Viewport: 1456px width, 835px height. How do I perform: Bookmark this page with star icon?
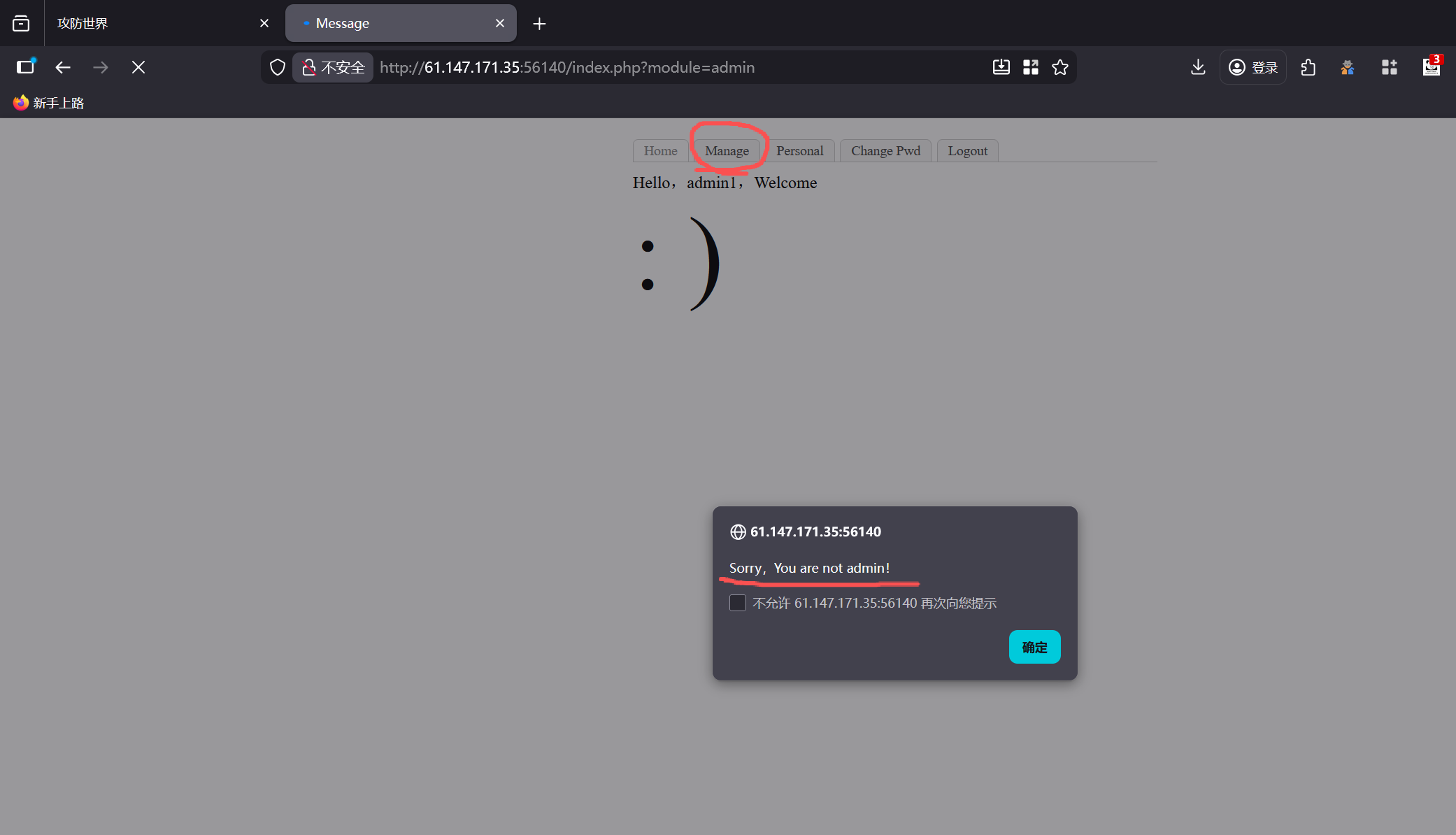click(x=1060, y=67)
